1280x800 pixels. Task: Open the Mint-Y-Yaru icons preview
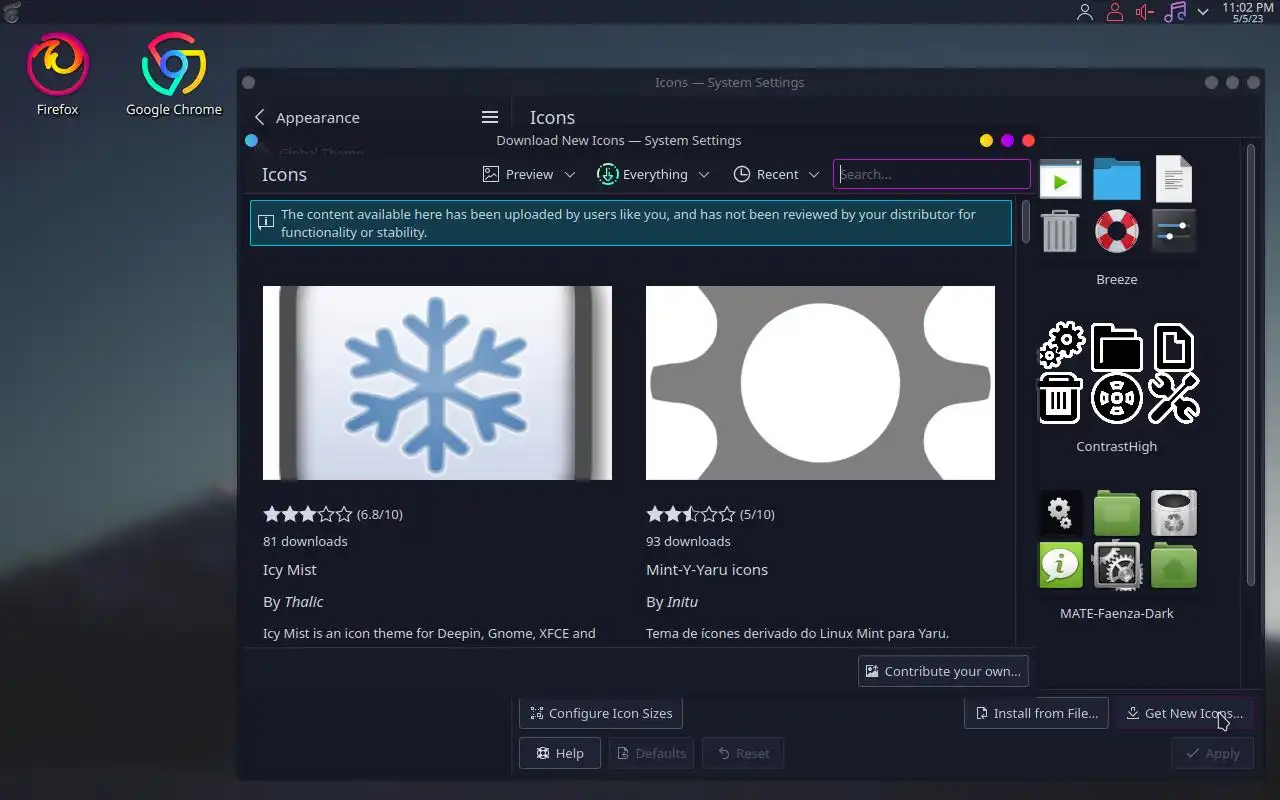(x=820, y=383)
